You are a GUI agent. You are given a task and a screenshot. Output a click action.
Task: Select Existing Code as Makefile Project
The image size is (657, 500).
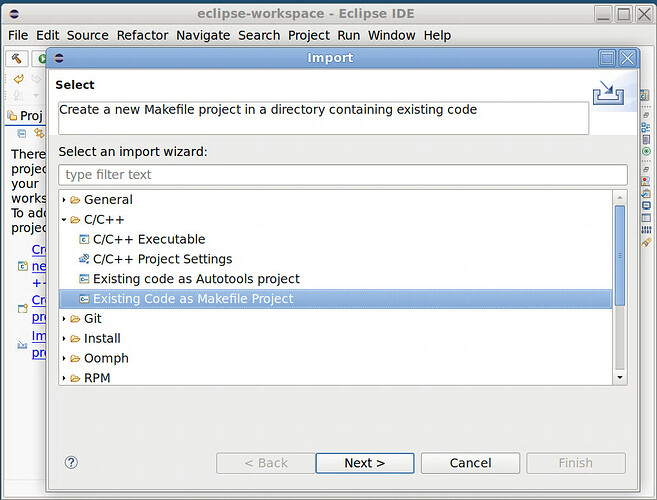click(x=192, y=299)
